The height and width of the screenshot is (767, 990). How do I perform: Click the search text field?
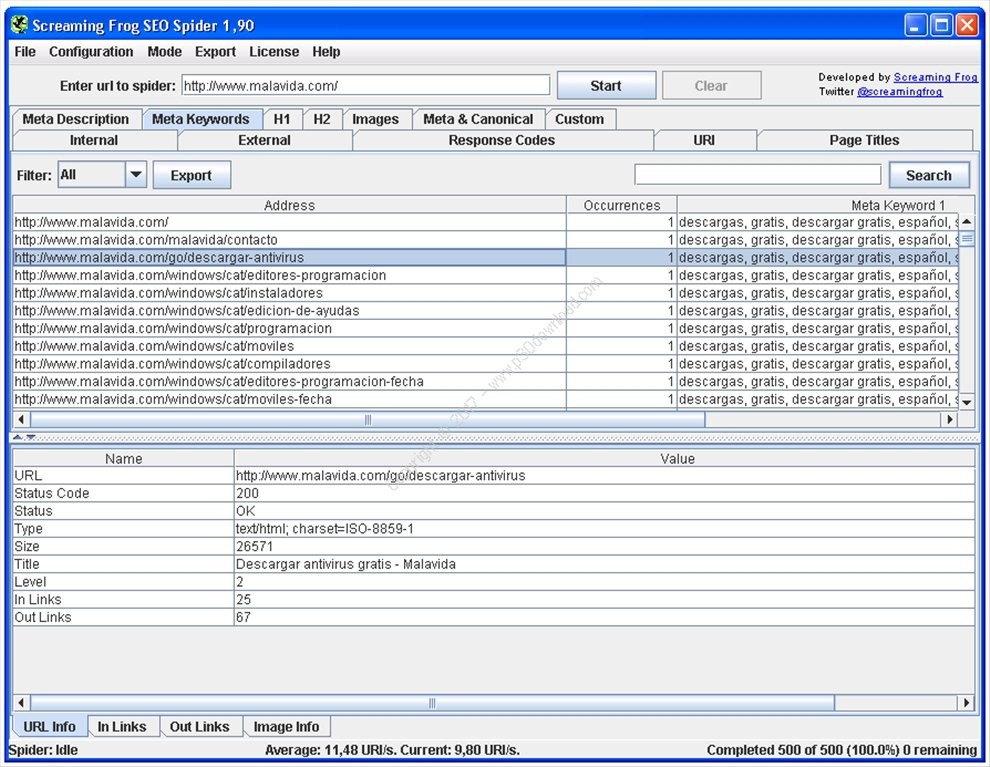click(x=758, y=175)
